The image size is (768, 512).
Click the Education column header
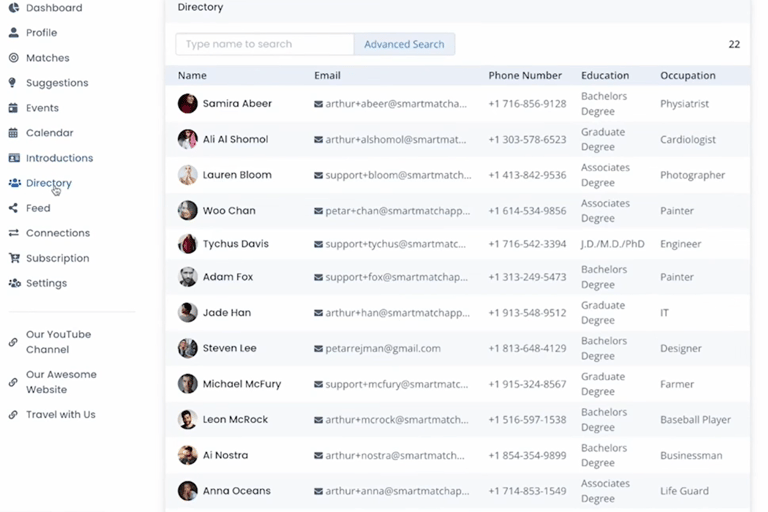point(605,75)
